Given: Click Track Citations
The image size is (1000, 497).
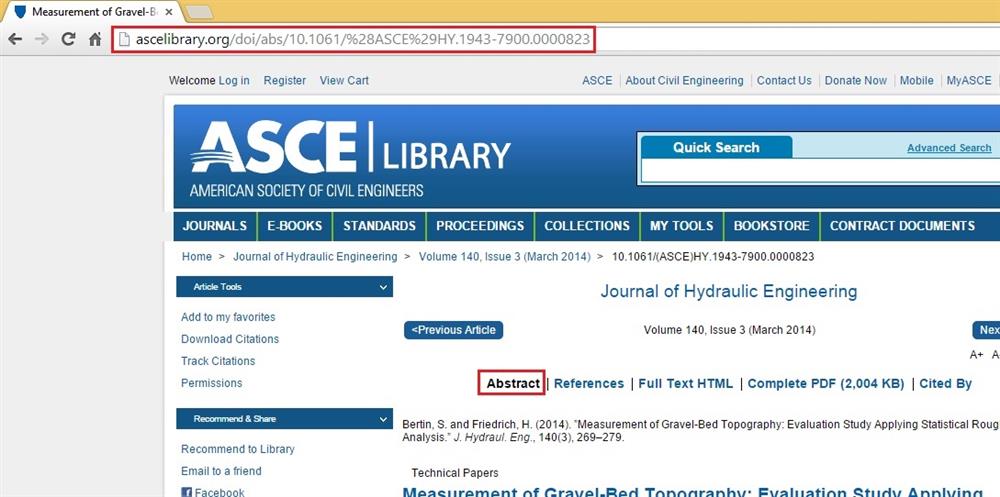Looking at the screenshot, I should pos(218,361).
